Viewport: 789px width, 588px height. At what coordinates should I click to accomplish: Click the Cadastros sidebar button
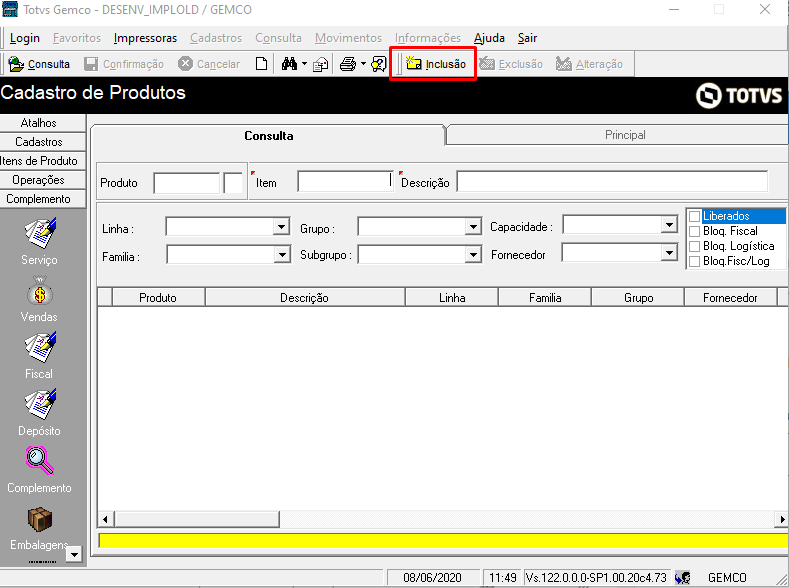(42, 142)
